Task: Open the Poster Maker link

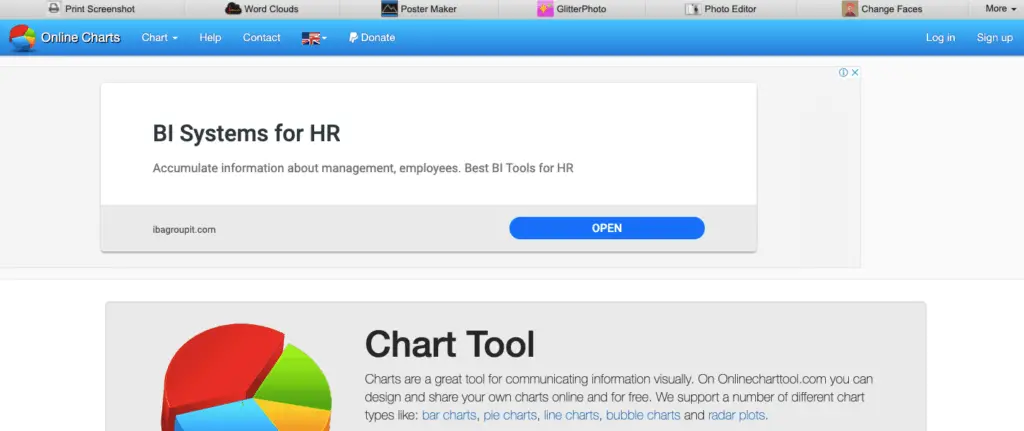Action: [x=428, y=9]
